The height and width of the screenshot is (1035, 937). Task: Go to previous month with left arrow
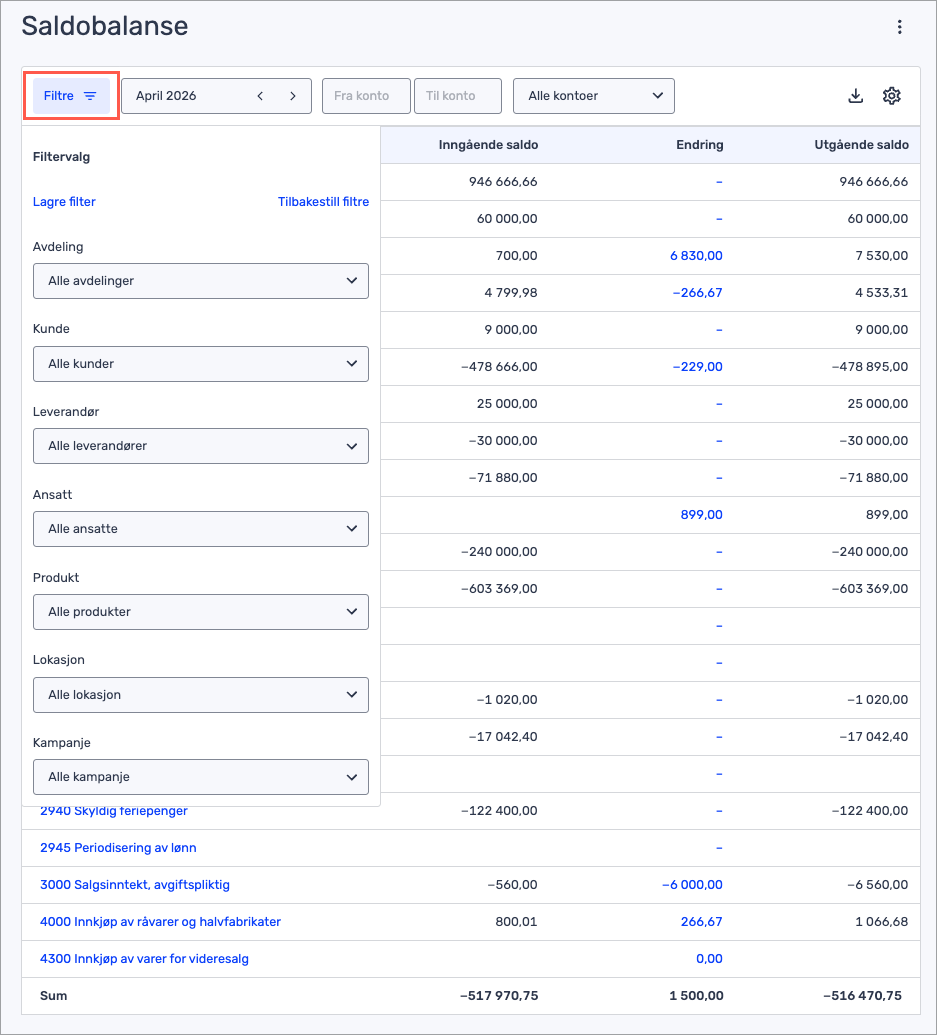(x=260, y=96)
